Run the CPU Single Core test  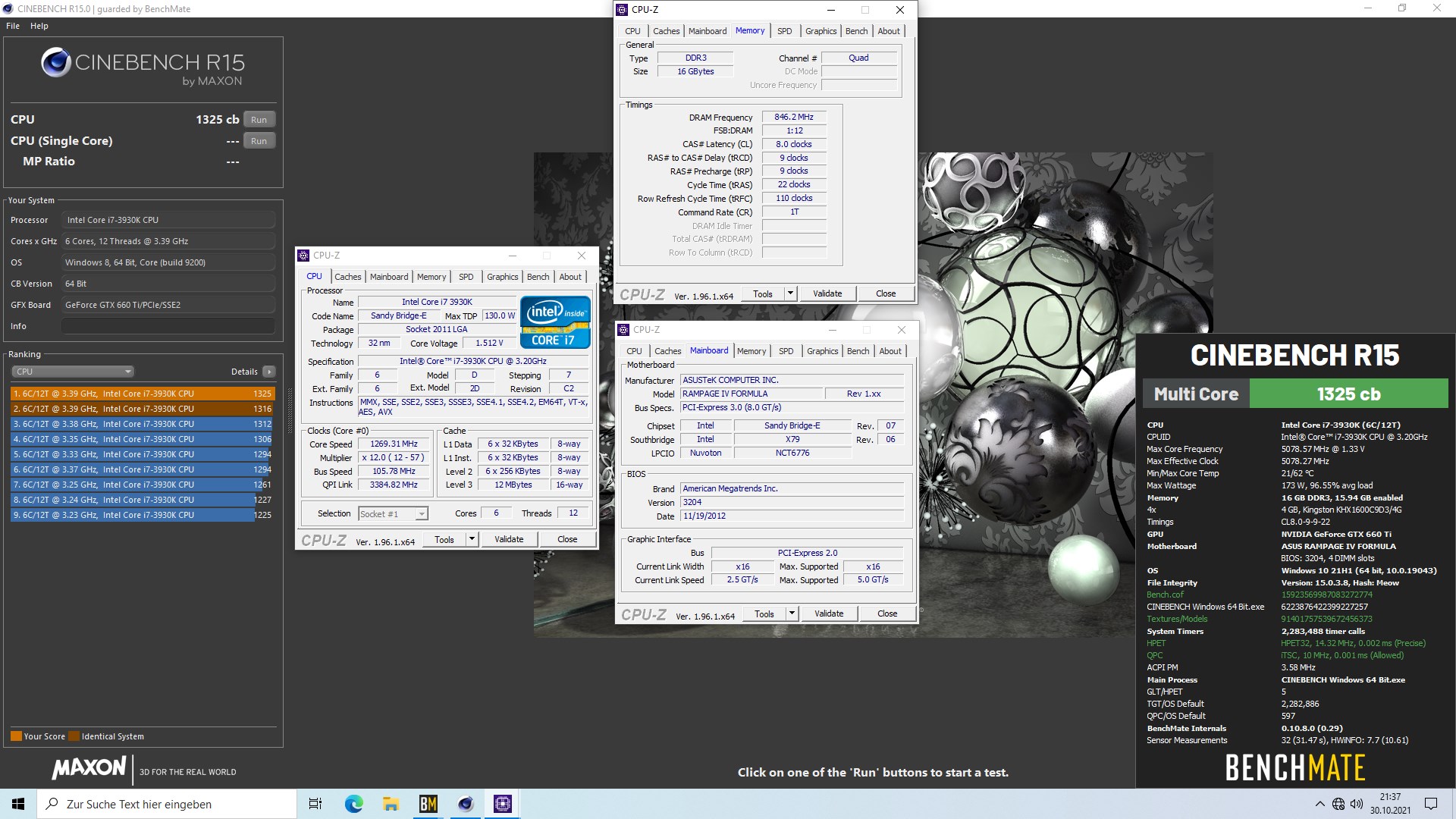tap(259, 141)
